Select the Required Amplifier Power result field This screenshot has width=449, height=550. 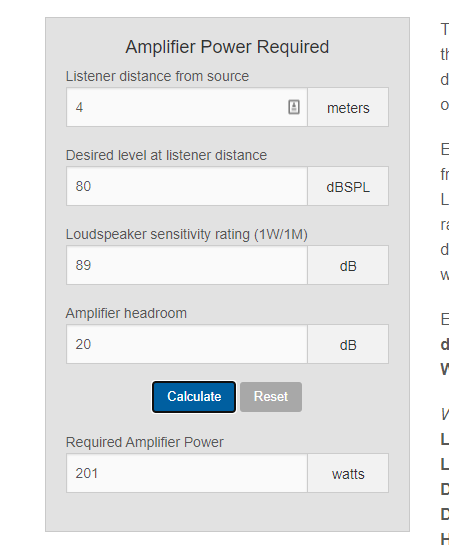187,473
